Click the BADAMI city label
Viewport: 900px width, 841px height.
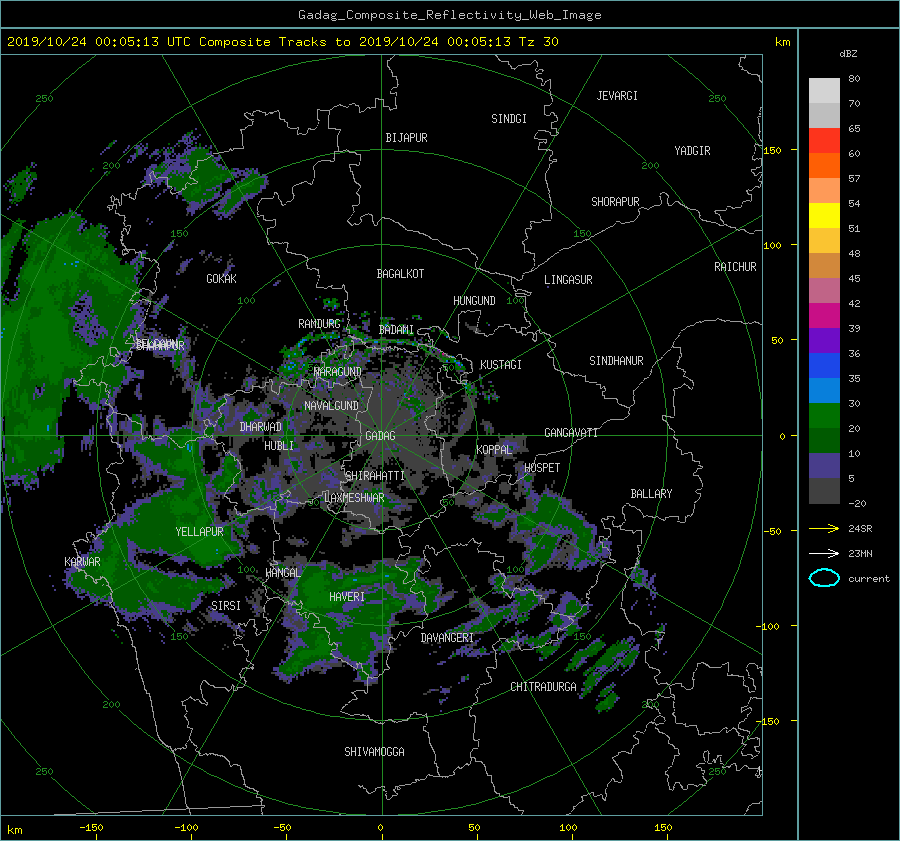[x=396, y=330]
